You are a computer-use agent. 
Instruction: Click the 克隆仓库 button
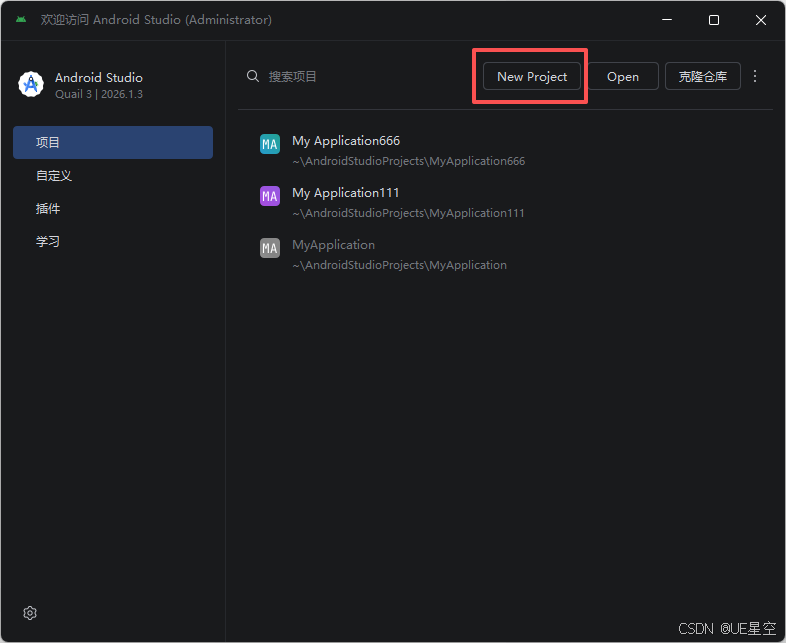[x=702, y=76]
